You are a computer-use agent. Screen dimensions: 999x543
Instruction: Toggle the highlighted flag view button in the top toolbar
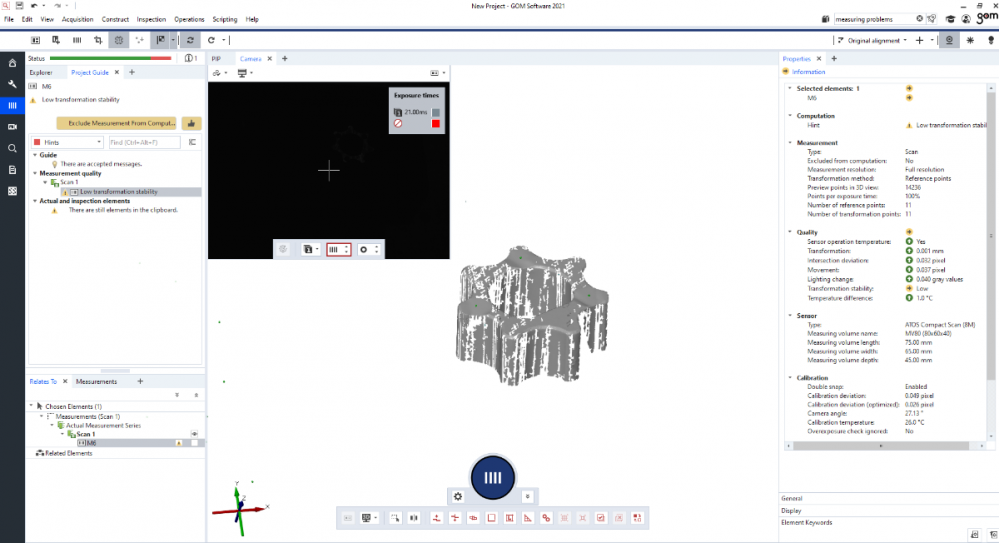(160, 40)
